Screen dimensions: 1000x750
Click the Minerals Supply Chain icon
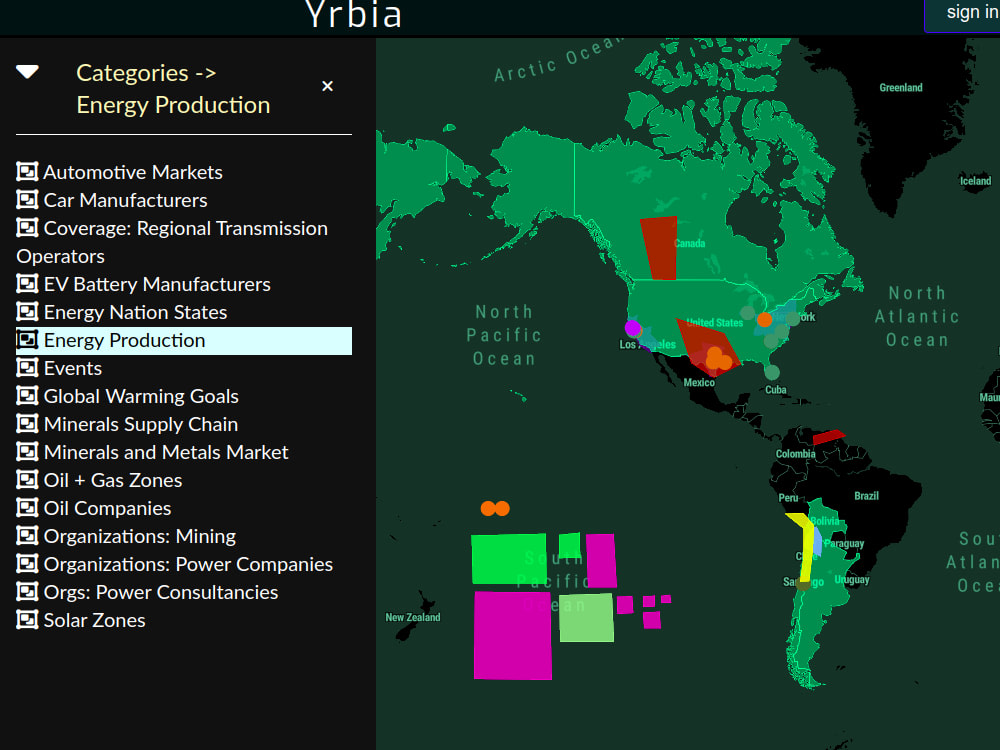point(26,423)
